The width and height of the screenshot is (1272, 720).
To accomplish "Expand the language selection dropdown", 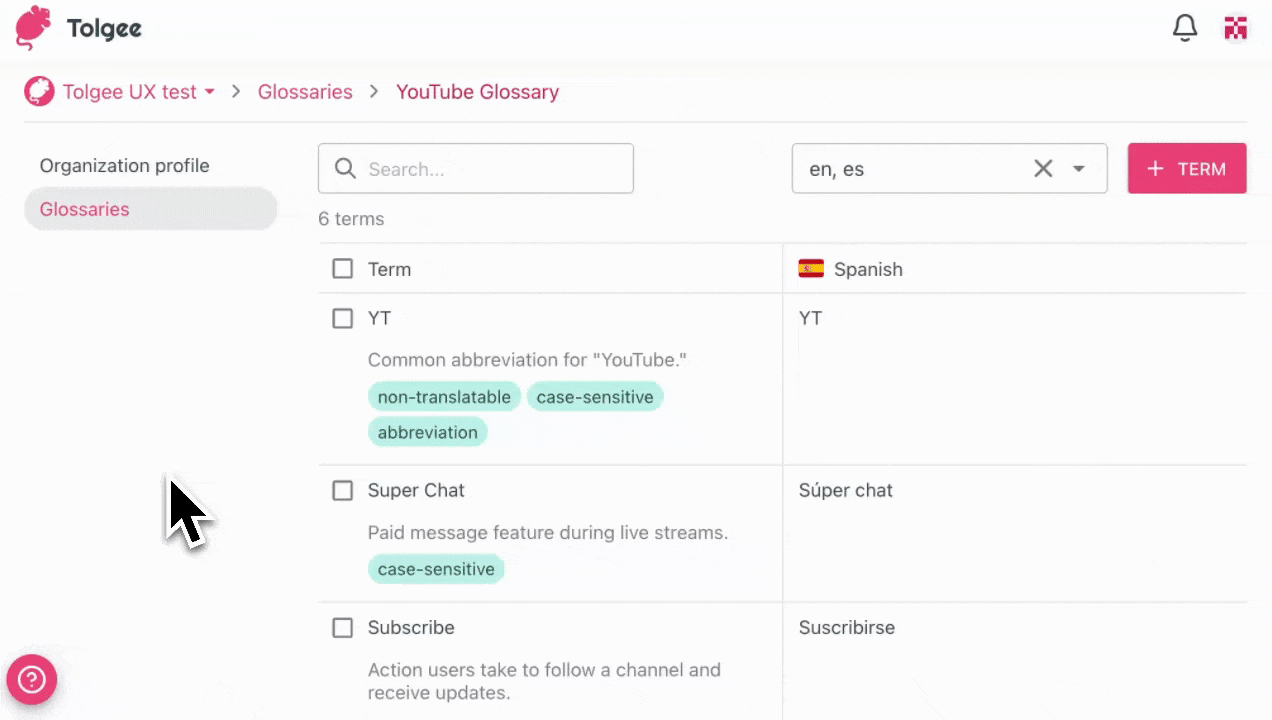I will click(x=1078, y=168).
